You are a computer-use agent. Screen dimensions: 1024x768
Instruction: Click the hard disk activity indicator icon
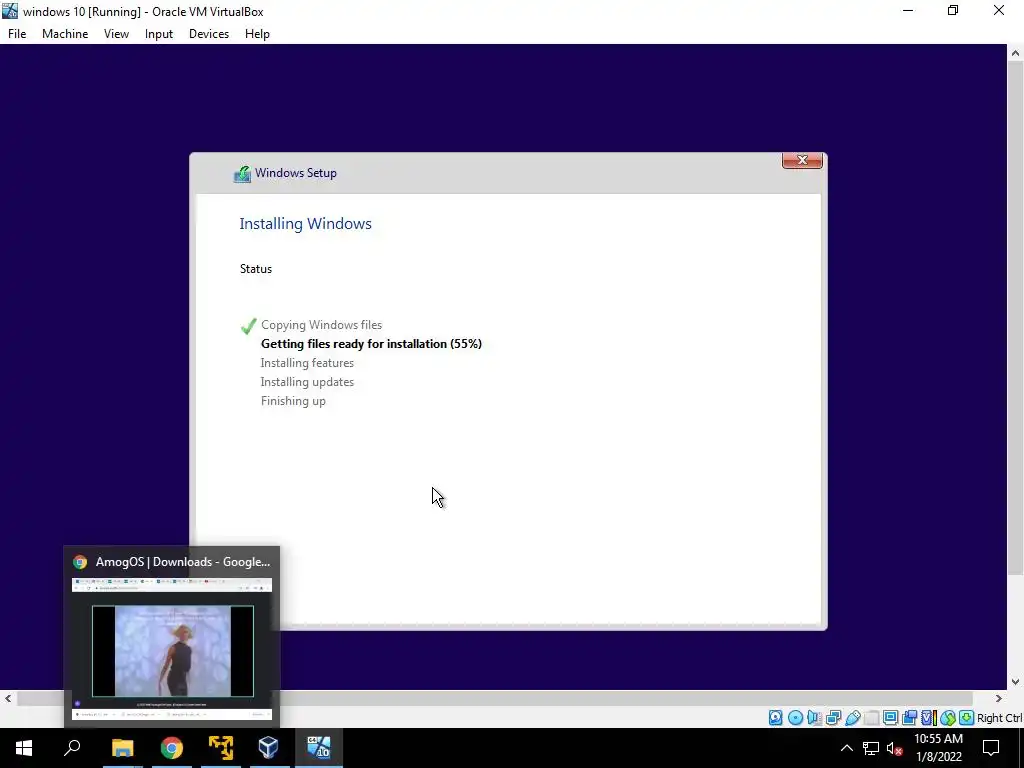coord(775,718)
